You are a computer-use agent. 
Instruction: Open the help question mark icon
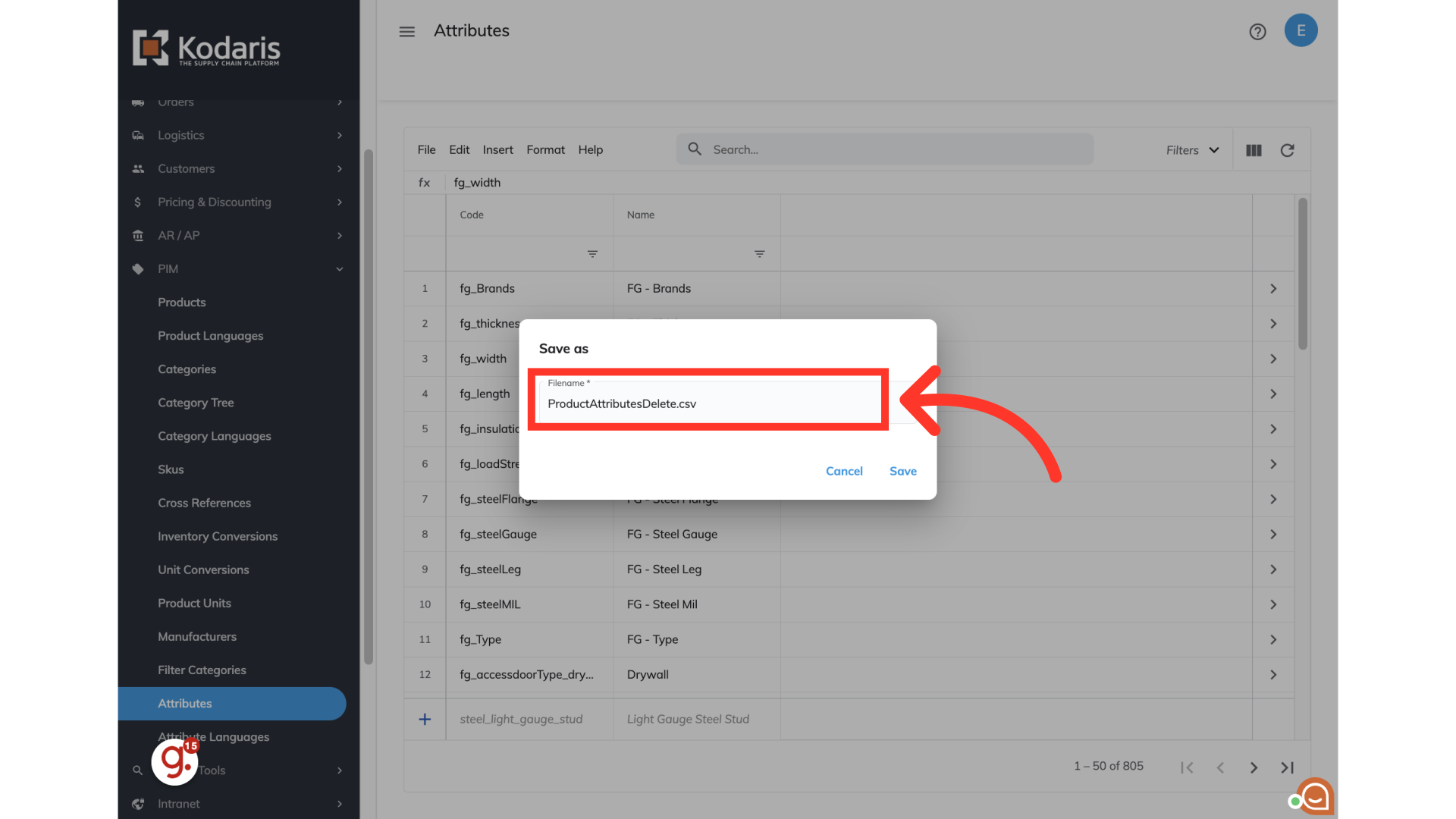[1257, 31]
